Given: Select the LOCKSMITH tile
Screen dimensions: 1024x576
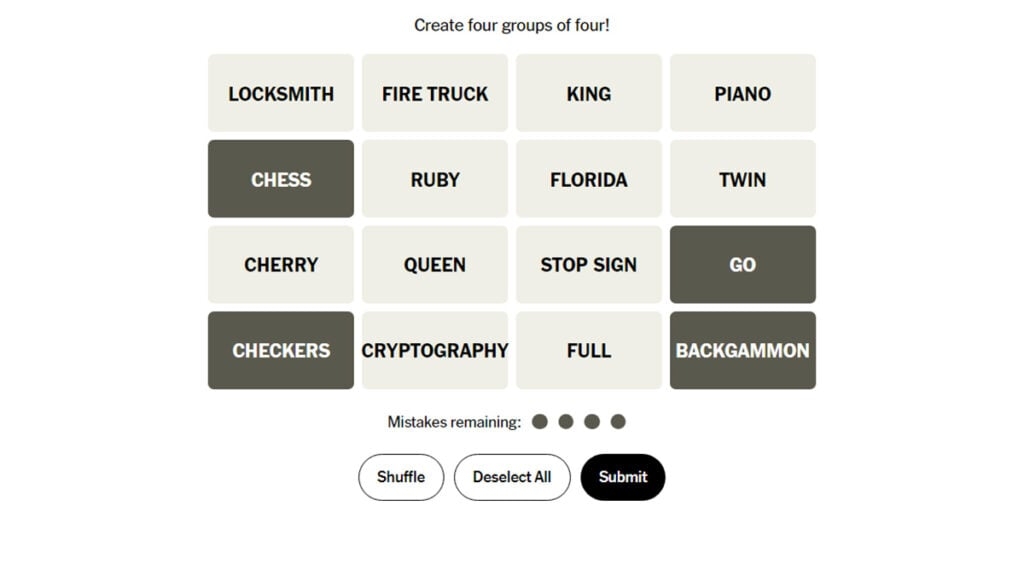Looking at the screenshot, I should (280, 93).
